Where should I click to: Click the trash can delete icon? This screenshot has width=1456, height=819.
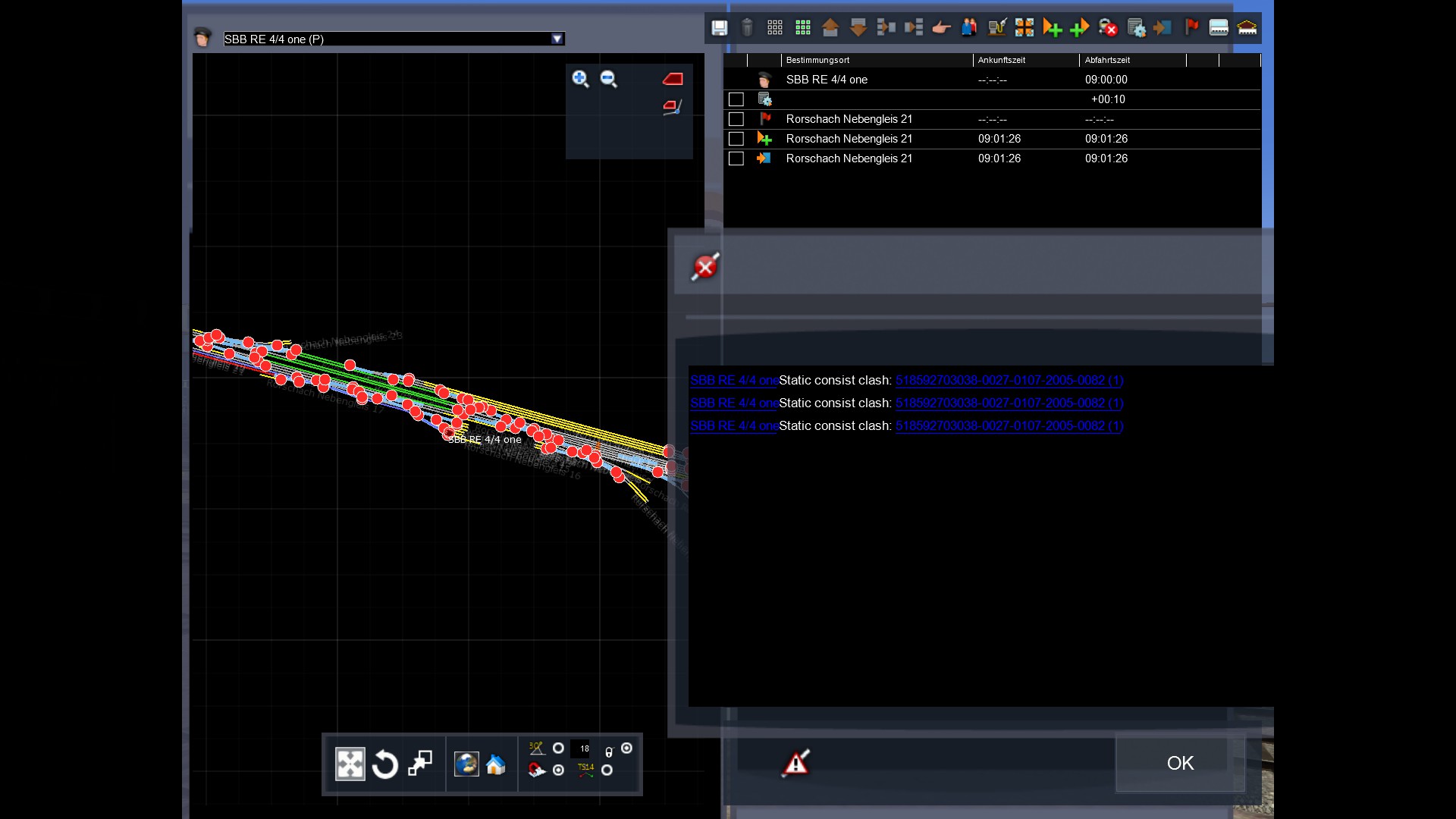pyautogui.click(x=747, y=28)
